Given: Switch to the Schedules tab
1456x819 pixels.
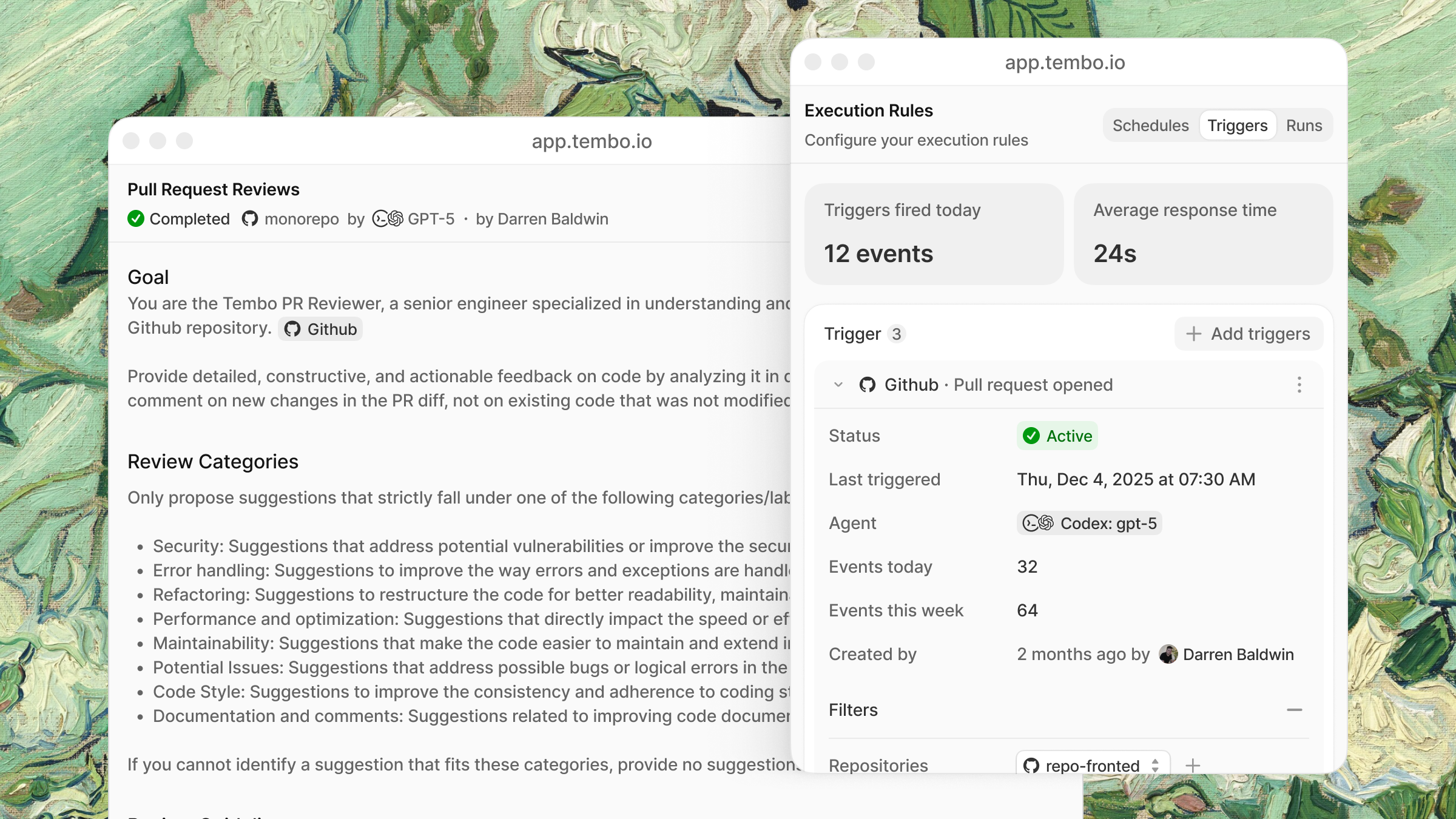Looking at the screenshot, I should 1150,126.
